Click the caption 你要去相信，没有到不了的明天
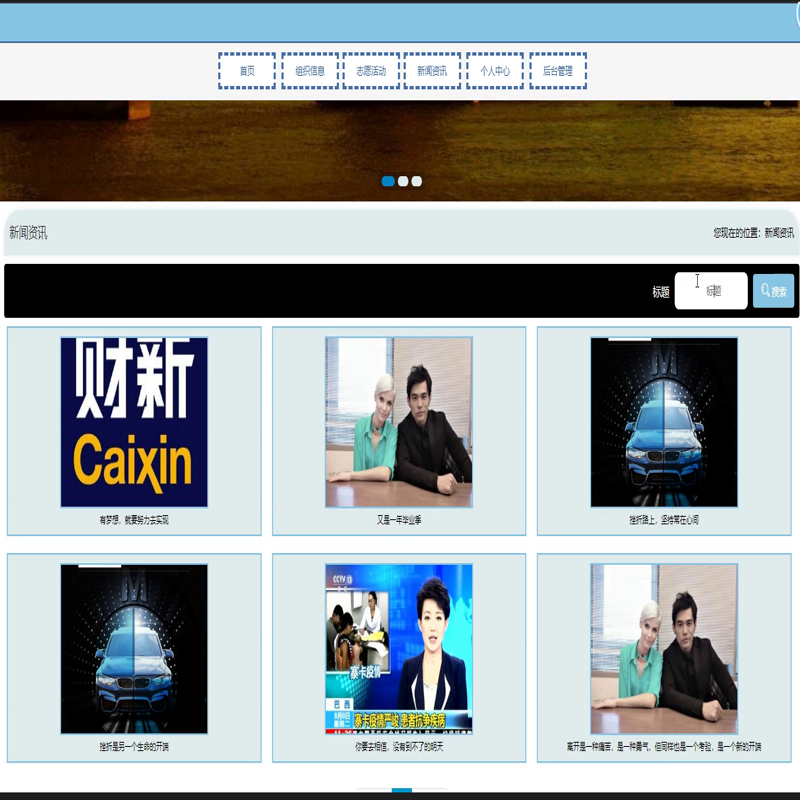 (399, 746)
